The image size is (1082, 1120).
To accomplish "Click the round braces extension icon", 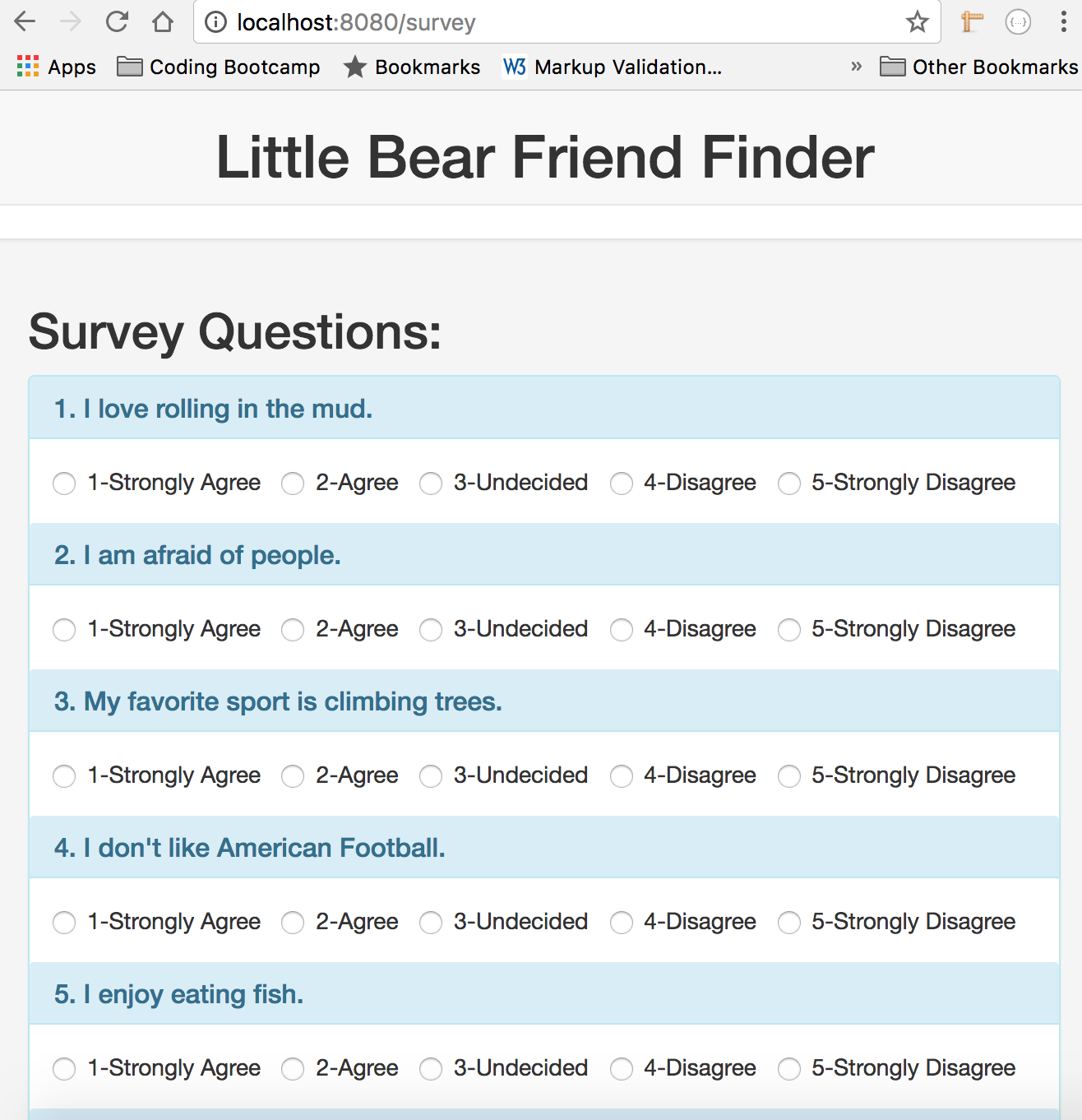I will click(x=1018, y=22).
